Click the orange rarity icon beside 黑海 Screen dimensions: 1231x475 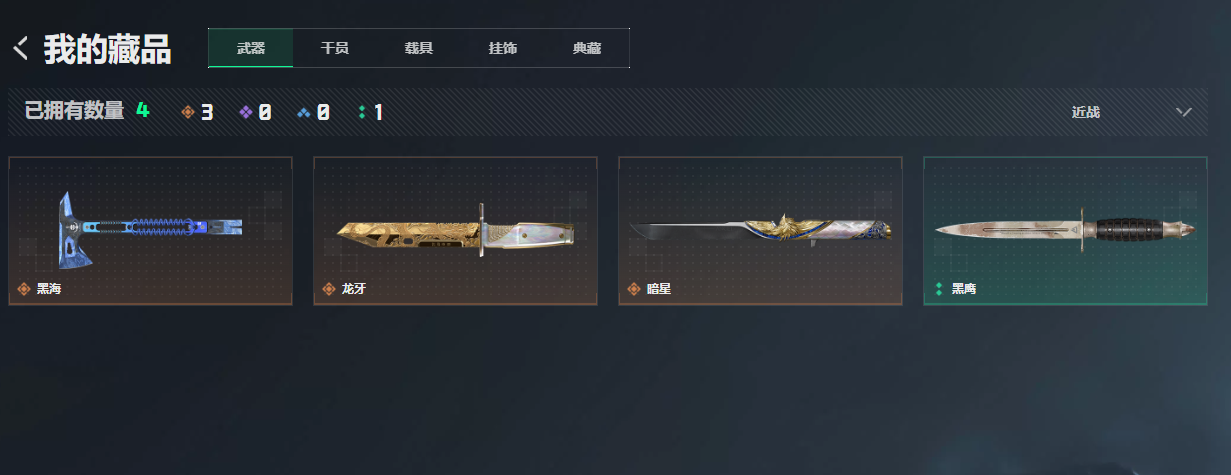[24, 289]
